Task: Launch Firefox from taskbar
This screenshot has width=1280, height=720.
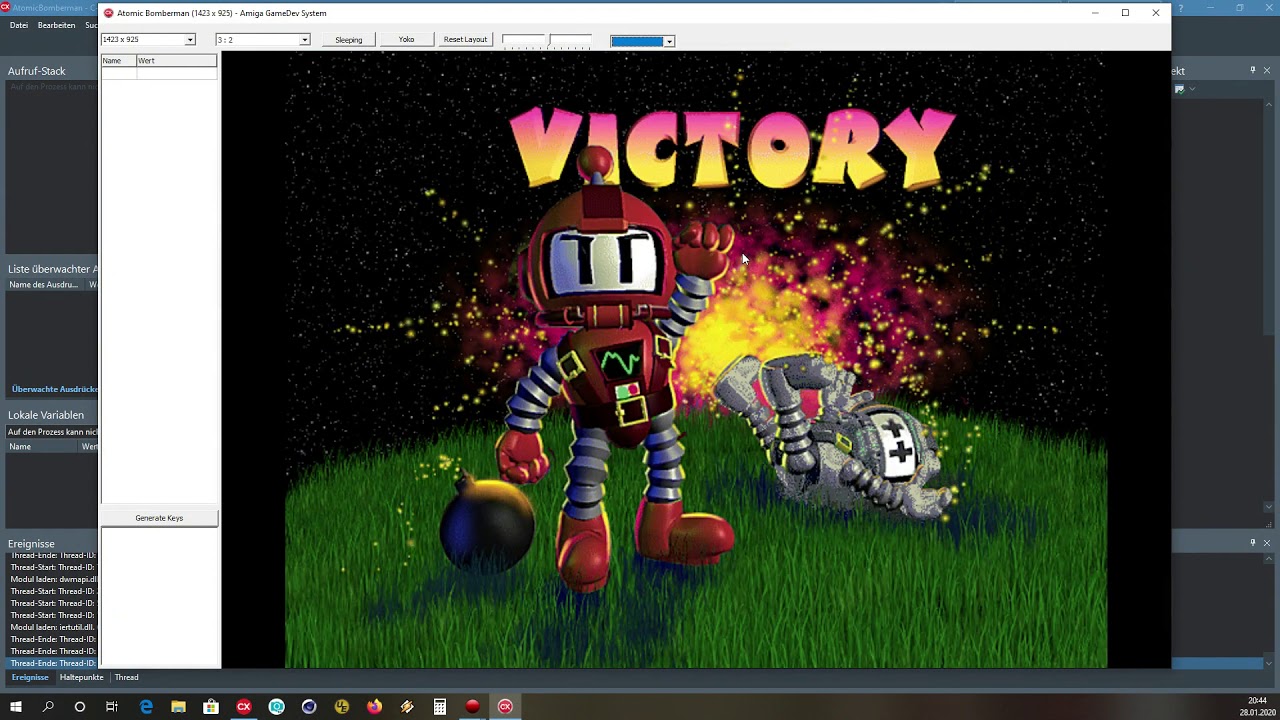Action: point(374,707)
